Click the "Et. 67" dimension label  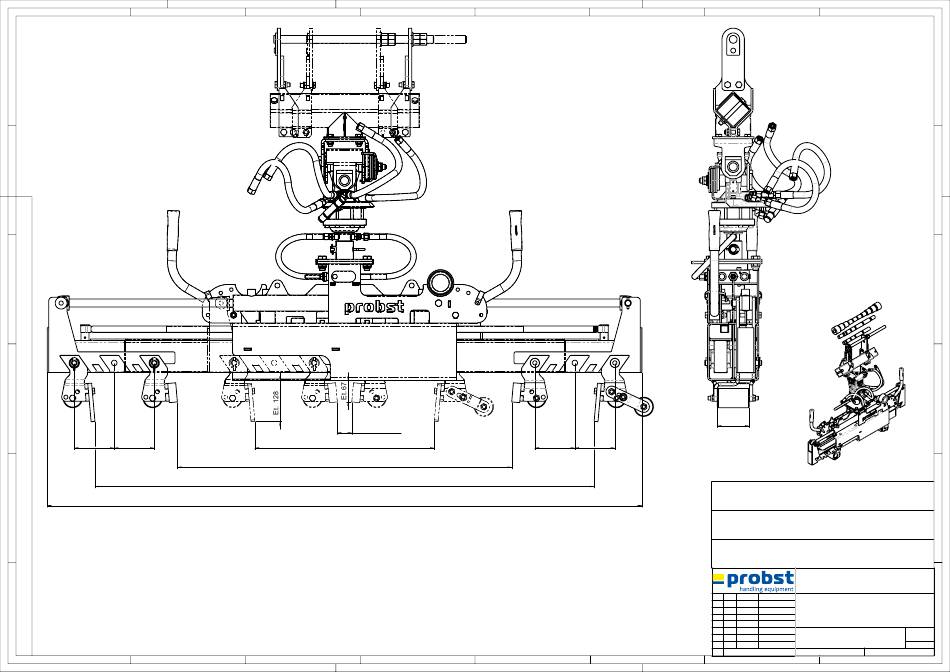344,391
